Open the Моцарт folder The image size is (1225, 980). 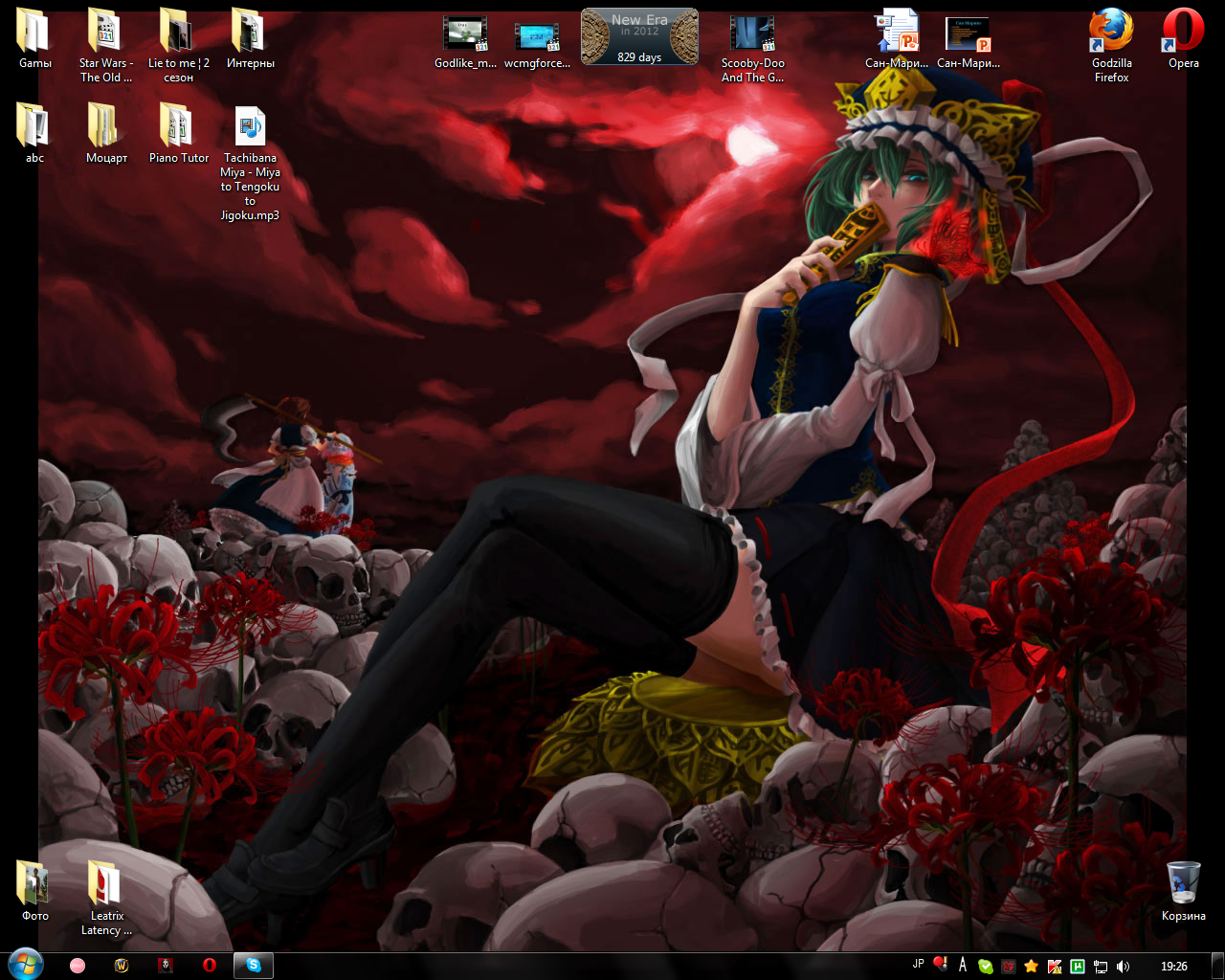(106, 127)
